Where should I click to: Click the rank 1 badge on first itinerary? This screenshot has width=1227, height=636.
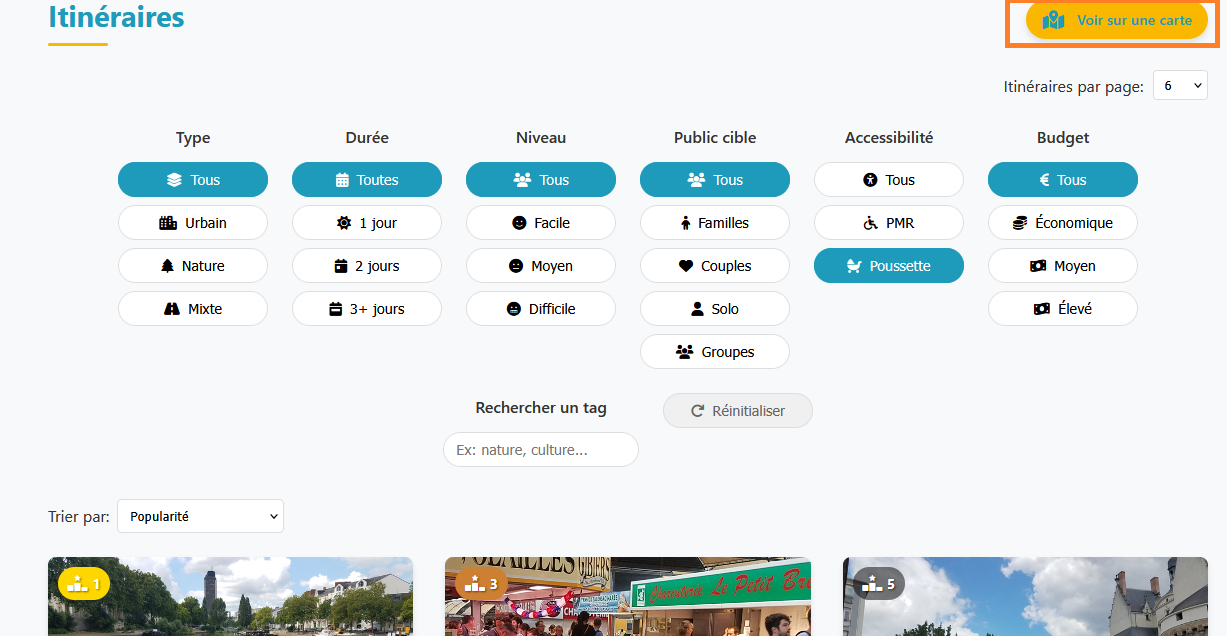click(84, 584)
